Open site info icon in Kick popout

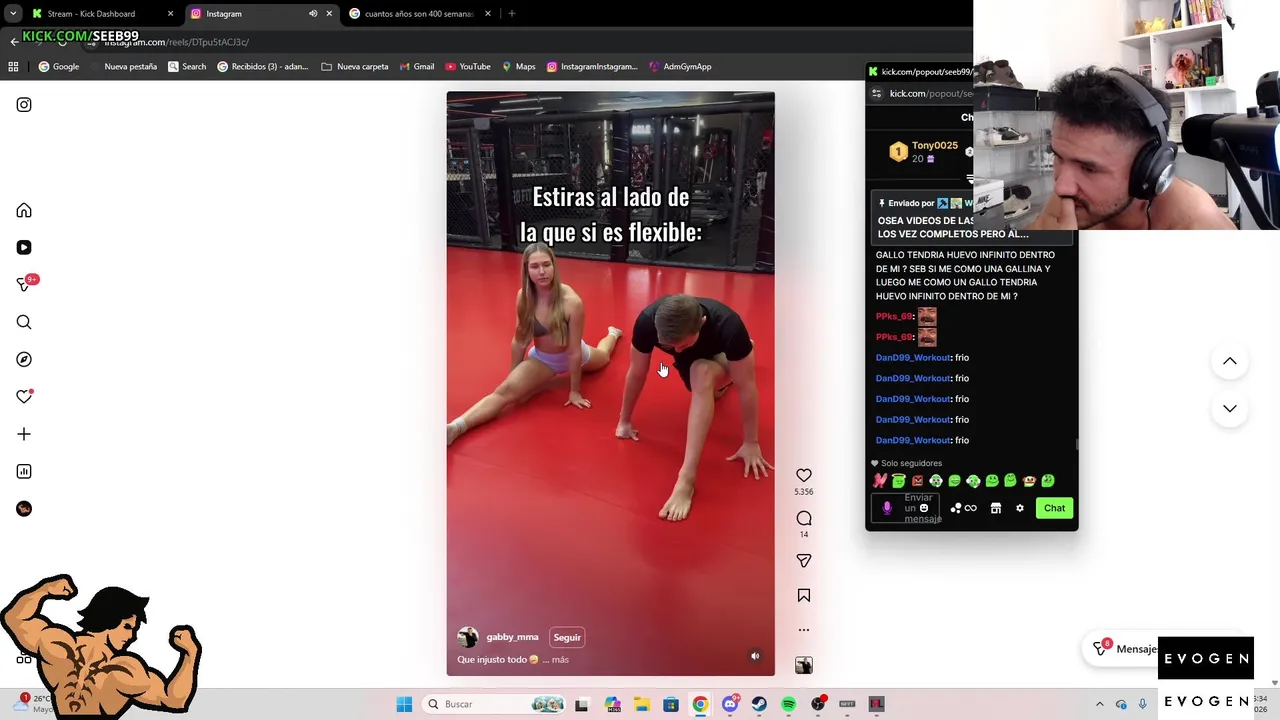877,94
